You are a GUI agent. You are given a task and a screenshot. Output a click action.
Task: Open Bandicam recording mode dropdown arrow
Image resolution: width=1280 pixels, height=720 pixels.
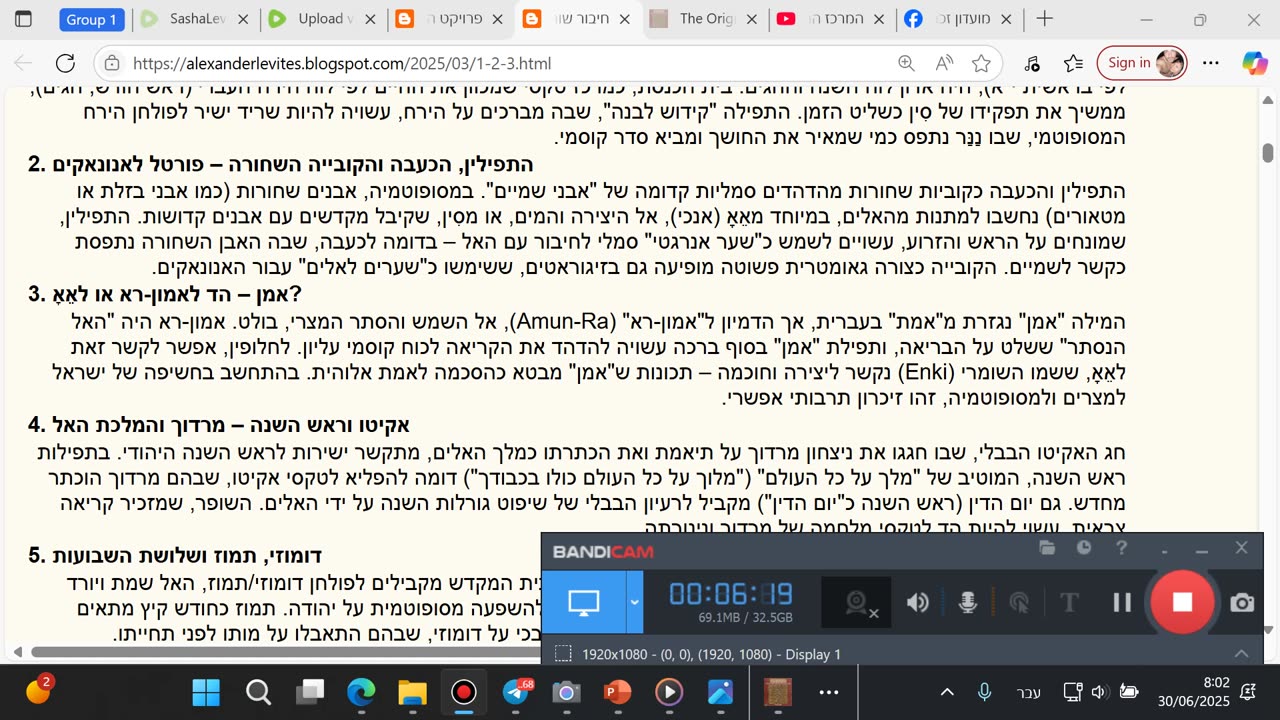(634, 602)
